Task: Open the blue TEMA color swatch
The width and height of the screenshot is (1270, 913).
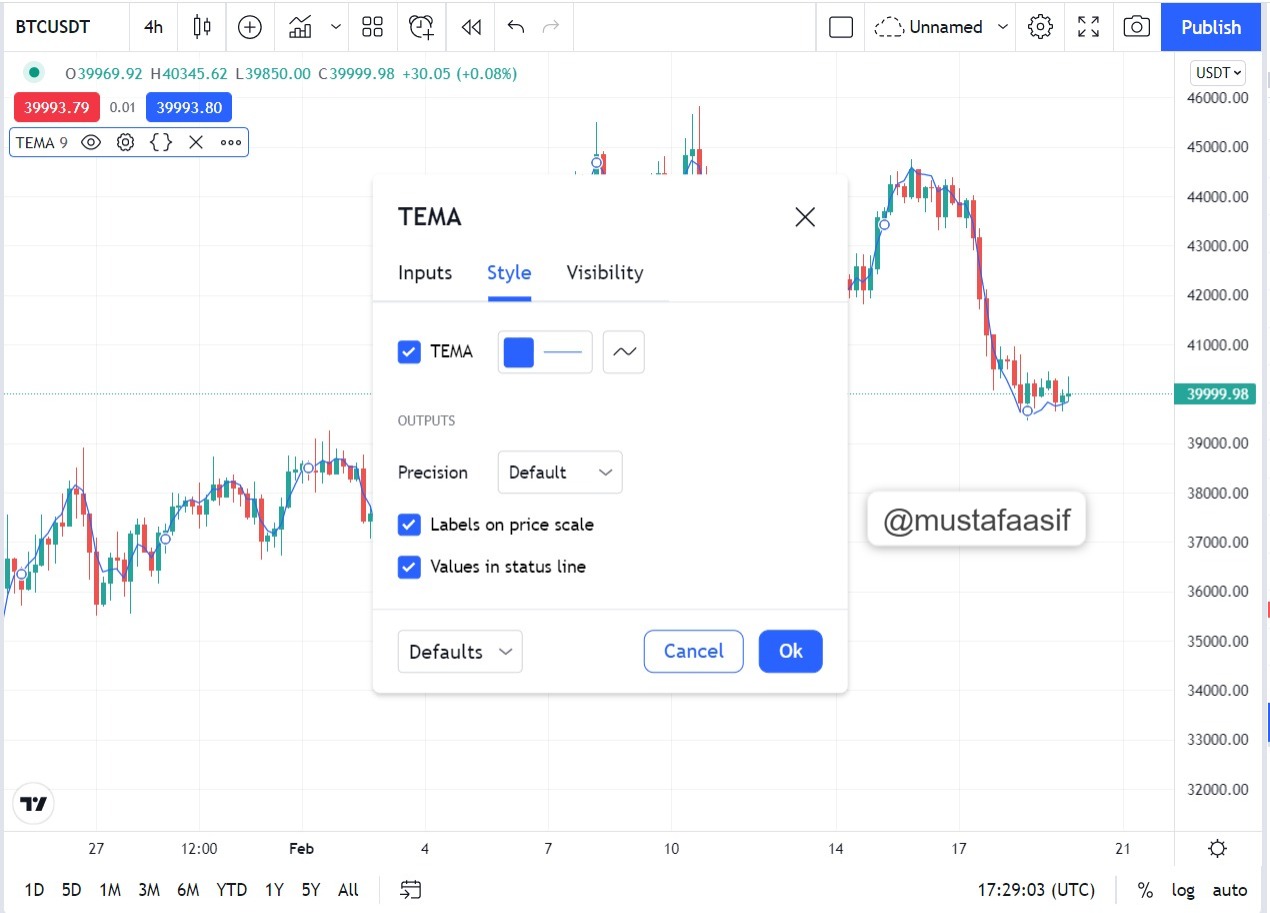Action: [x=519, y=352]
